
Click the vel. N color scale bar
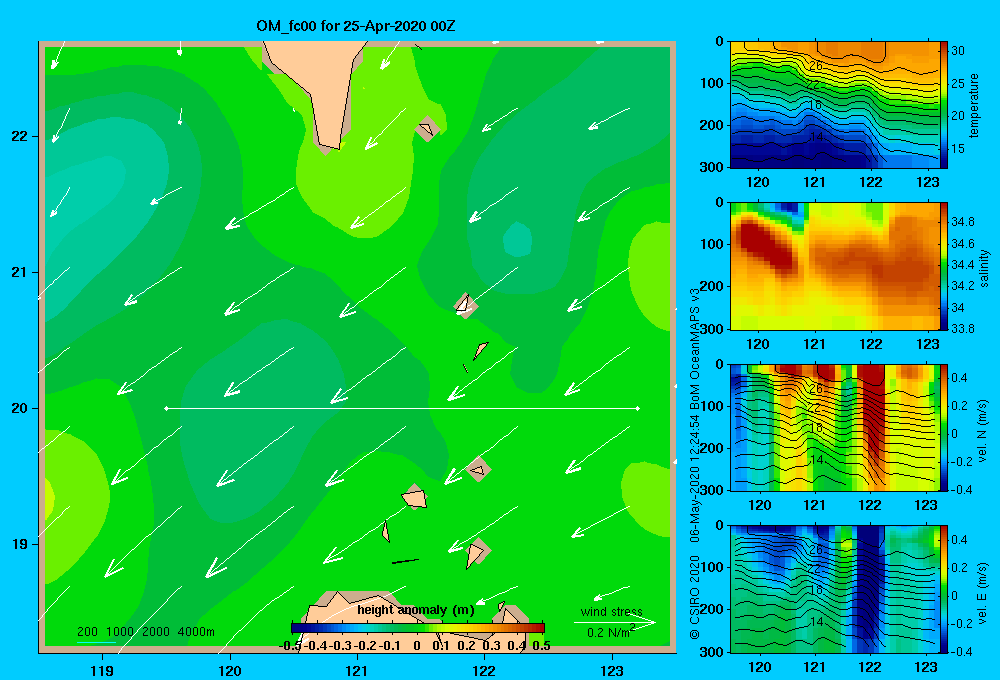[x=944, y=427]
